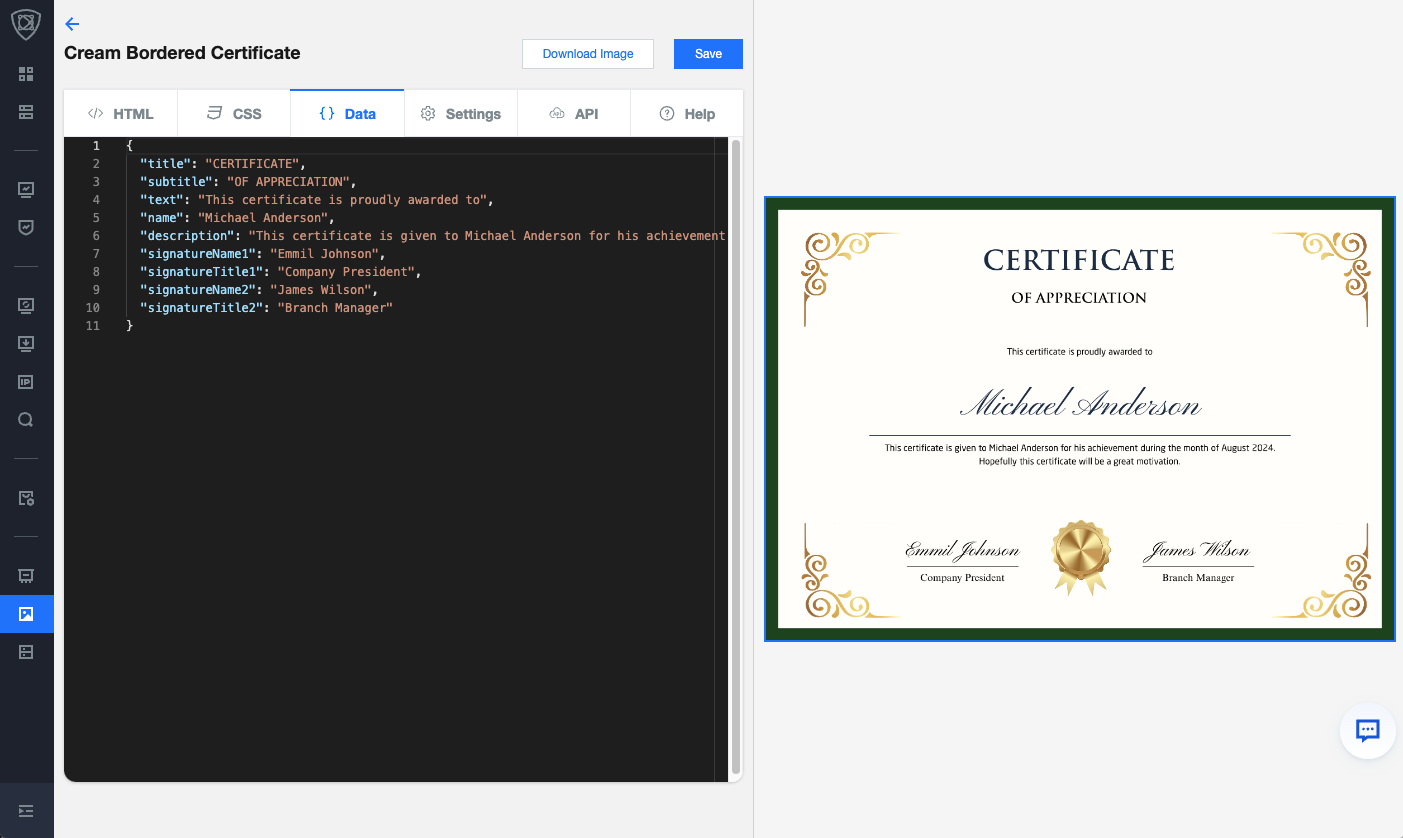Select the highlighted image generation sidebar icon
The image size is (1403, 838).
click(x=26, y=613)
